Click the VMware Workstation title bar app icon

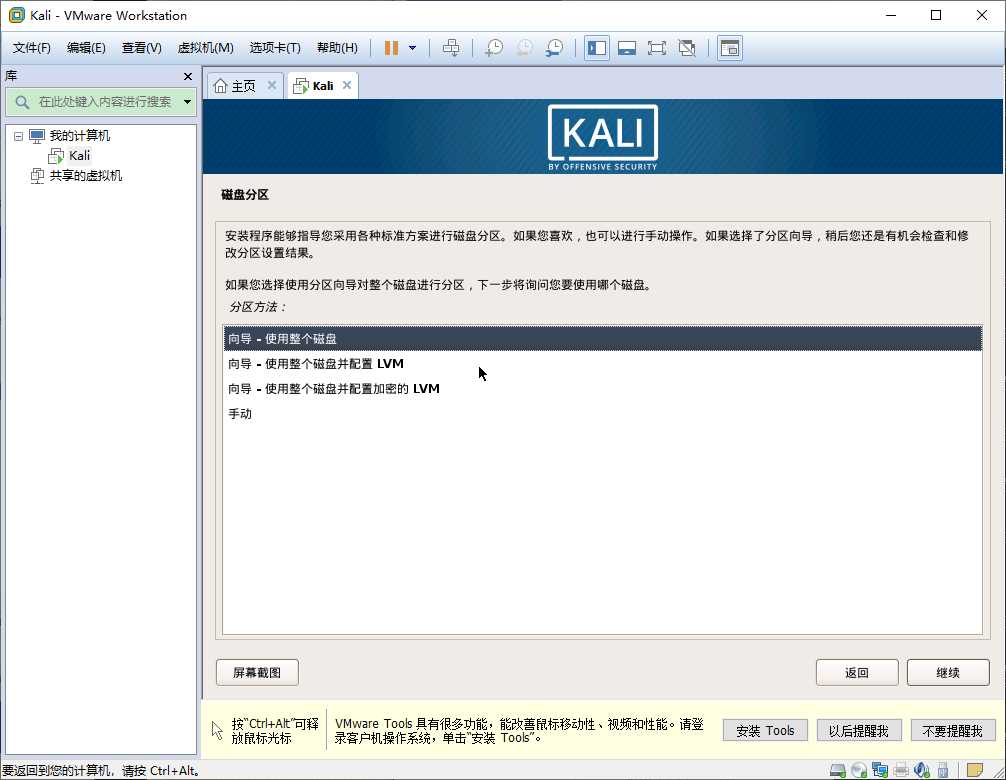pyautogui.click(x=17, y=15)
